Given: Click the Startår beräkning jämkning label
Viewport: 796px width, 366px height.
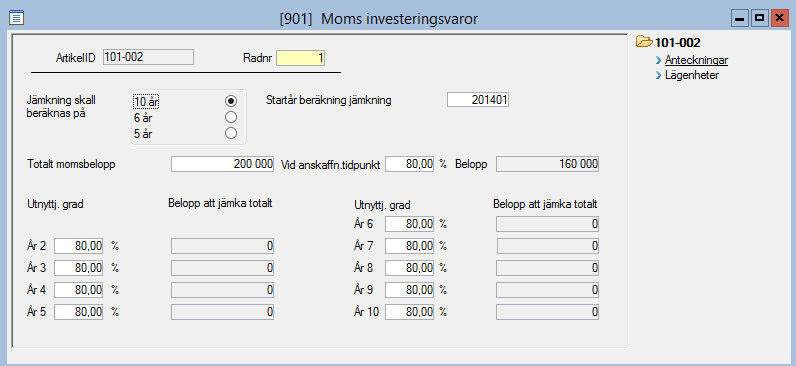Looking at the screenshot, I should pos(328,100).
